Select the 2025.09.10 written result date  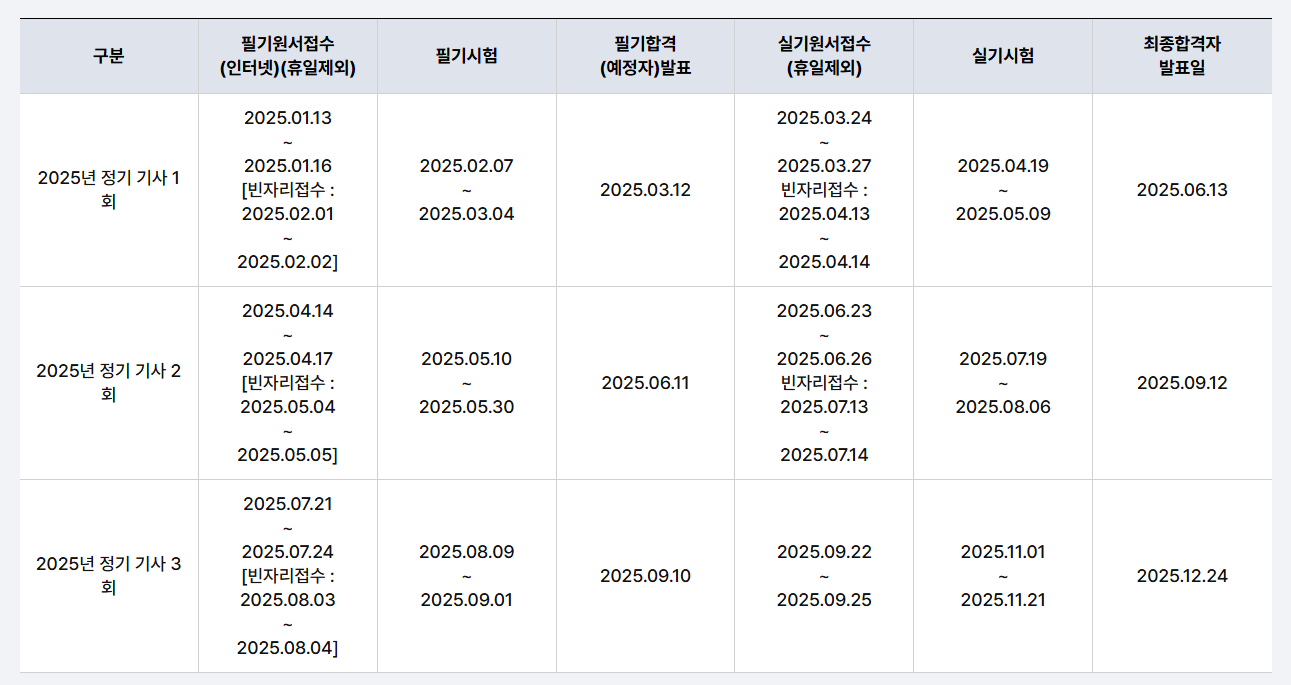pyautogui.click(x=645, y=576)
